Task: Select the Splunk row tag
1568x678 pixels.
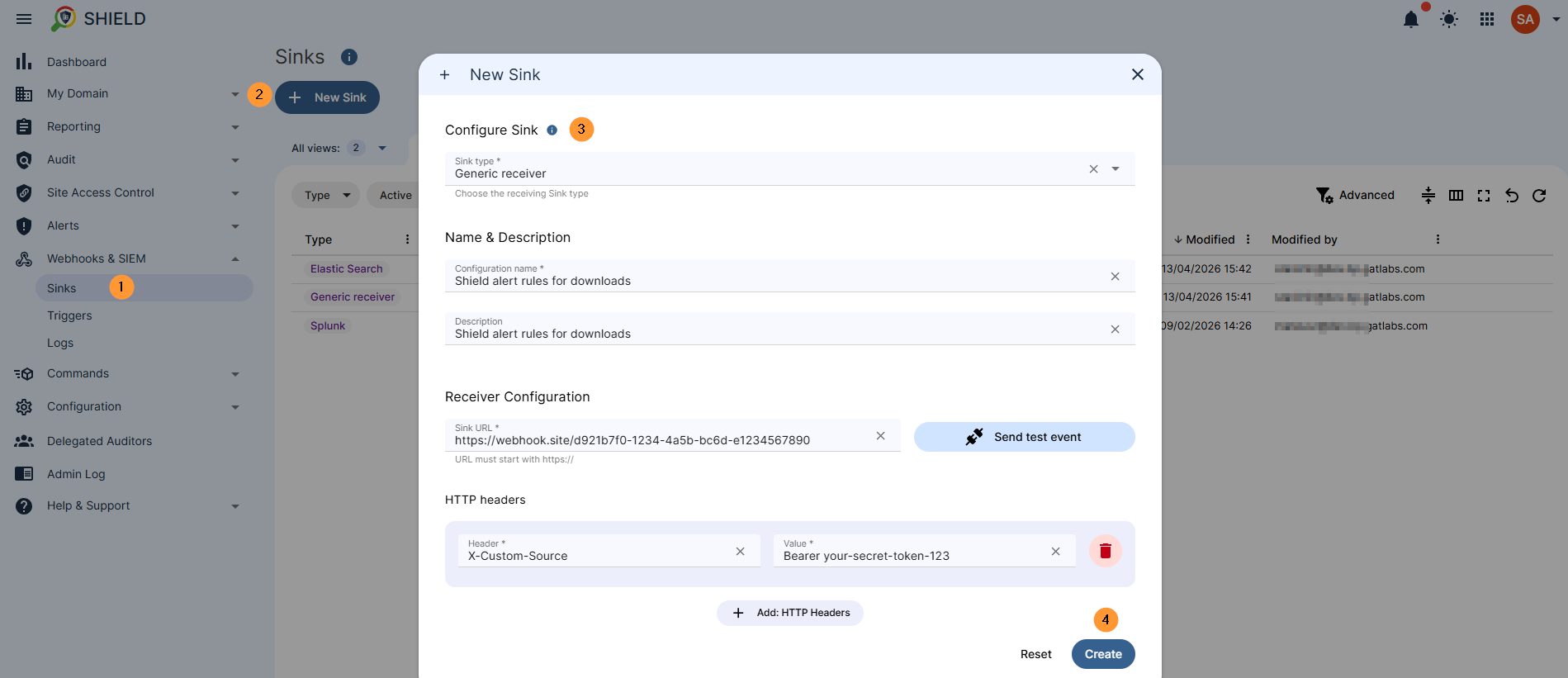Action: [x=328, y=326]
